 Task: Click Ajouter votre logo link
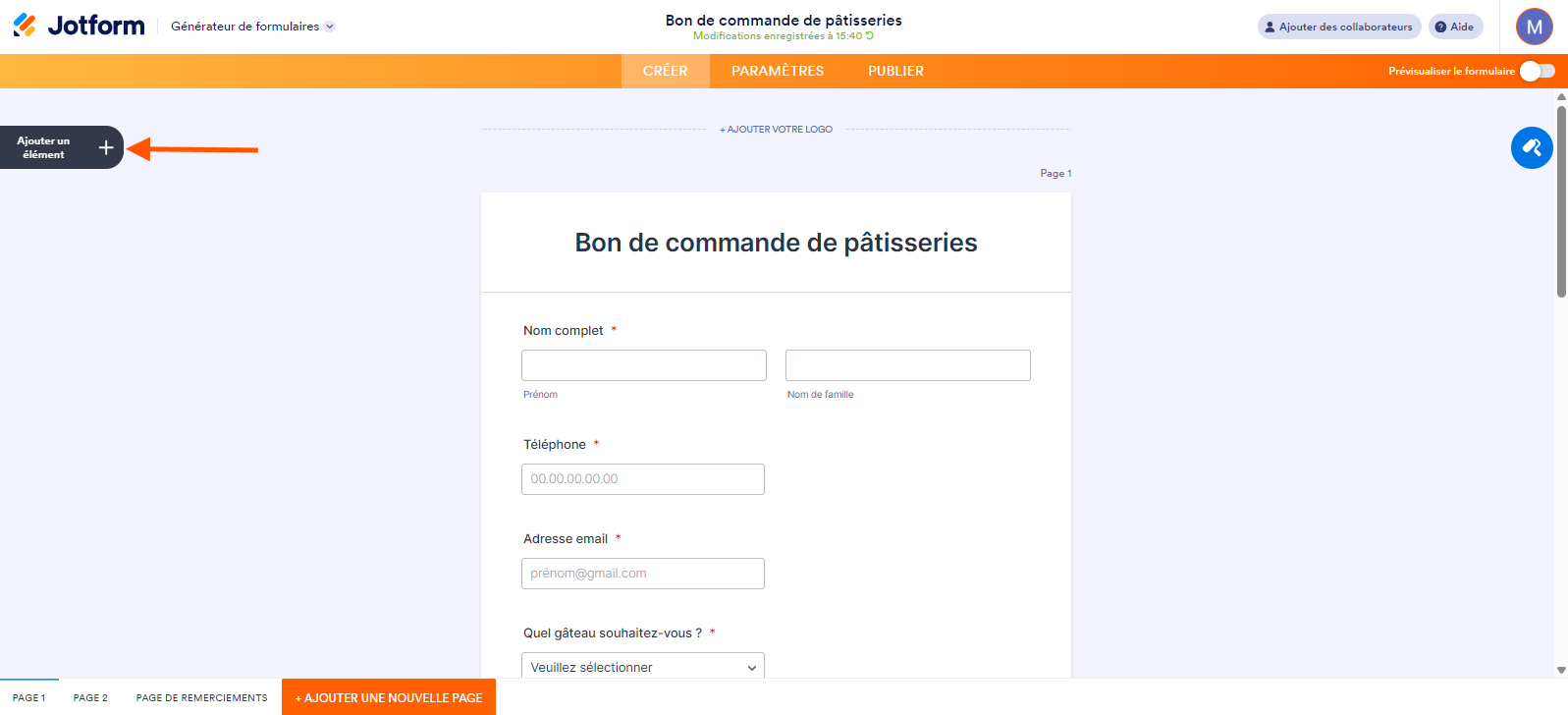[x=776, y=130]
